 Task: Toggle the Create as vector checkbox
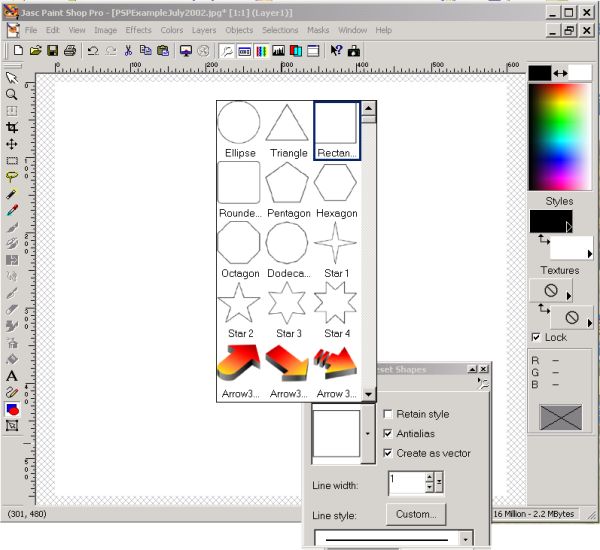click(x=389, y=453)
